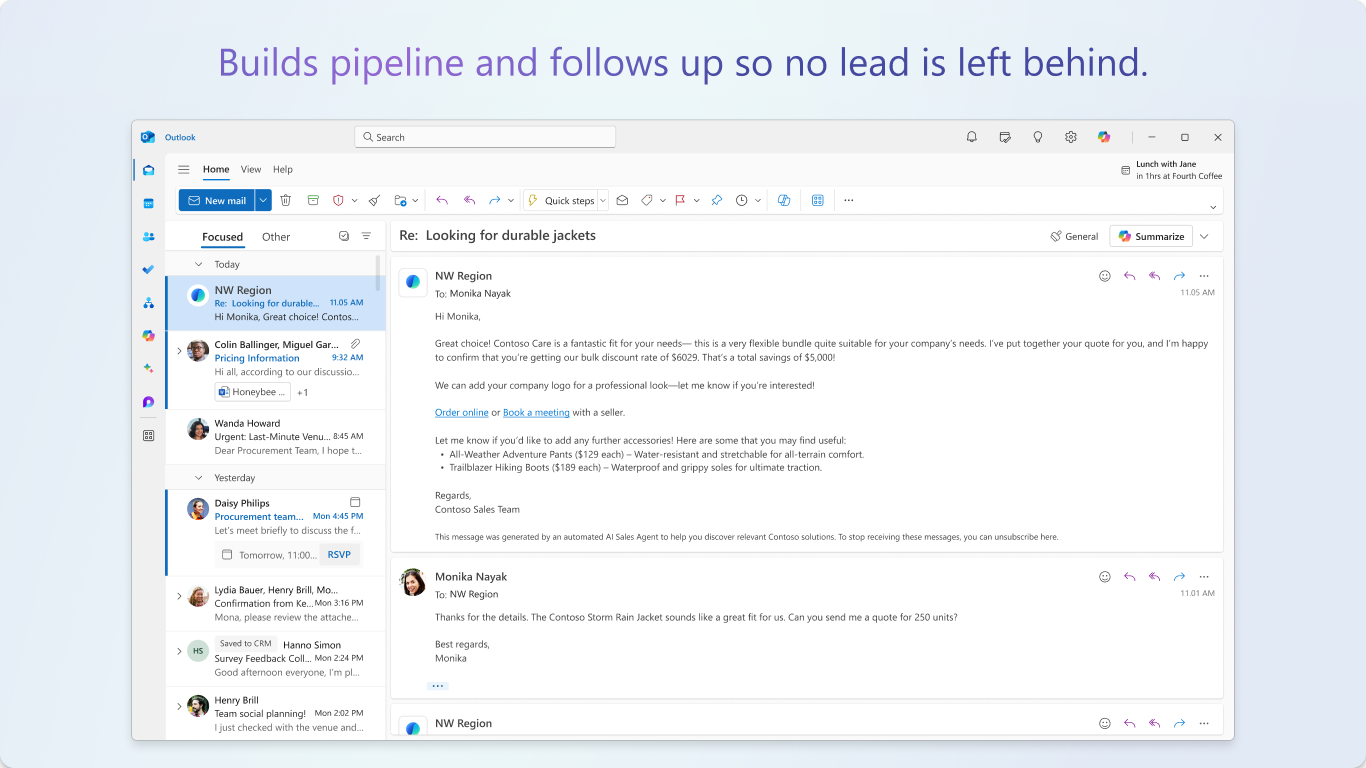Image resolution: width=1366 pixels, height=768 pixels.
Task: Click in the Search box
Action: pyautogui.click(x=485, y=137)
